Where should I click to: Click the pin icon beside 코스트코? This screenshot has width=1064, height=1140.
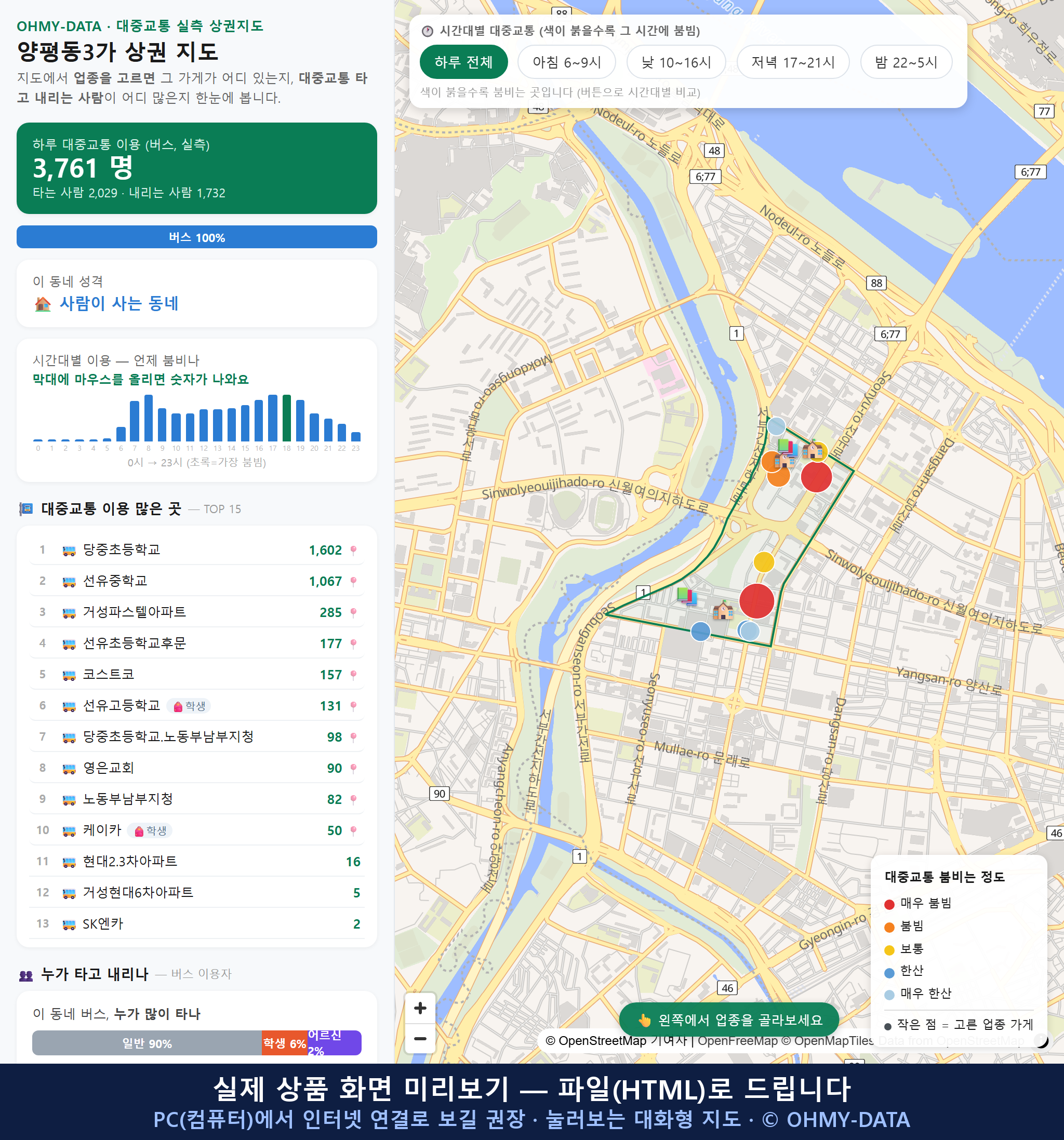coord(353,675)
